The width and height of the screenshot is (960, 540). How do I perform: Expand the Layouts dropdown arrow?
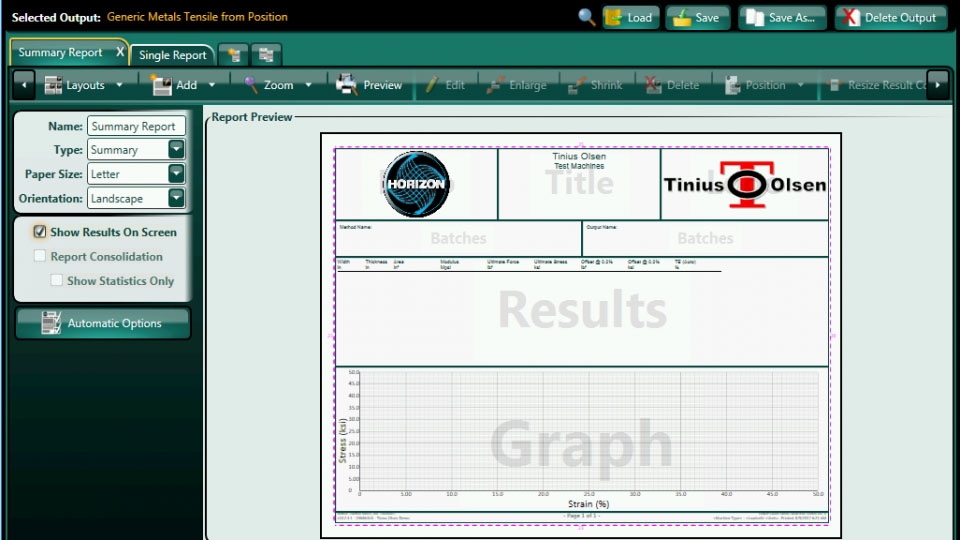click(x=119, y=85)
